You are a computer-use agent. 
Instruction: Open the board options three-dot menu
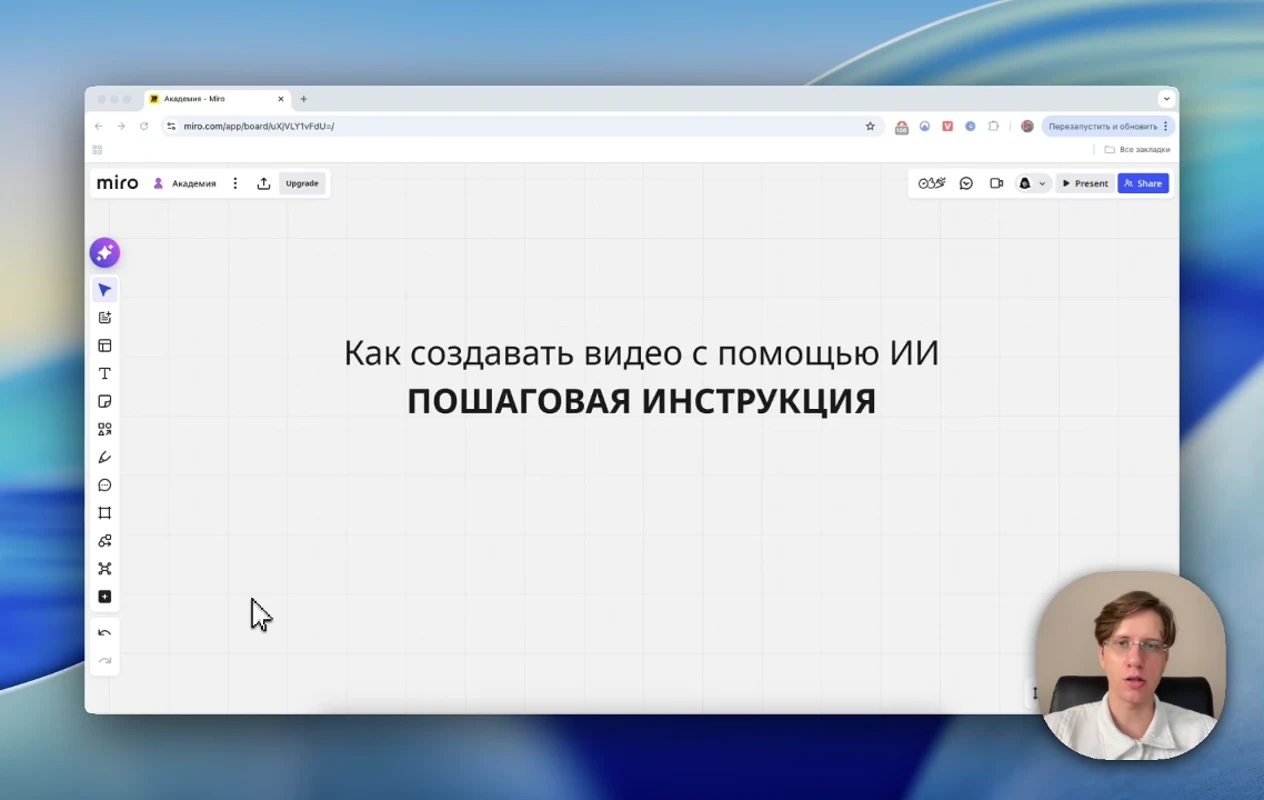coord(235,183)
